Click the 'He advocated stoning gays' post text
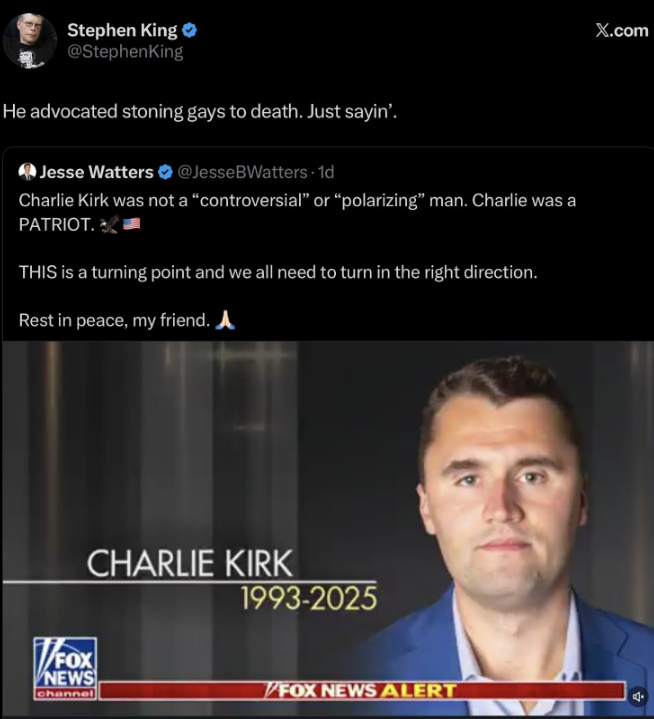 [200, 111]
